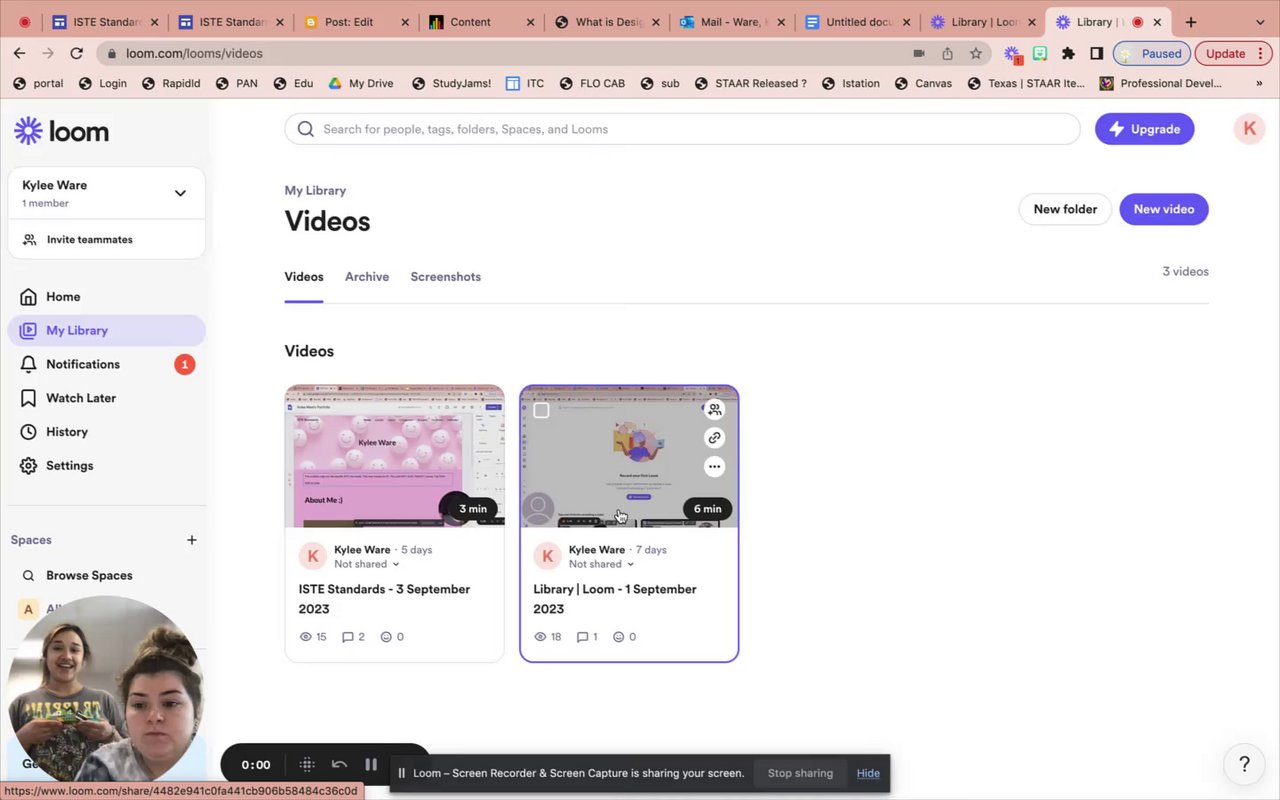Open ISTE Standards video thumbnail
Screen dimensions: 1280x800
click(x=394, y=456)
